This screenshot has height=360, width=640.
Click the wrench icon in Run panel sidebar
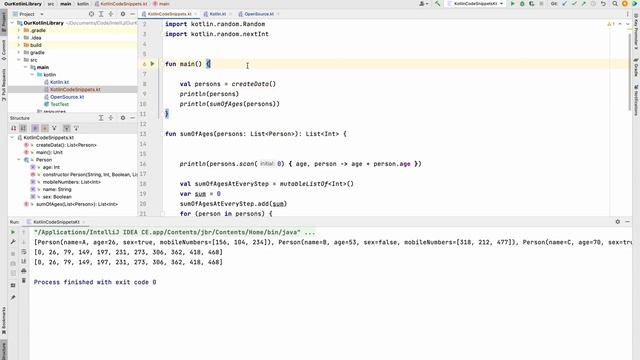click(x=13, y=242)
